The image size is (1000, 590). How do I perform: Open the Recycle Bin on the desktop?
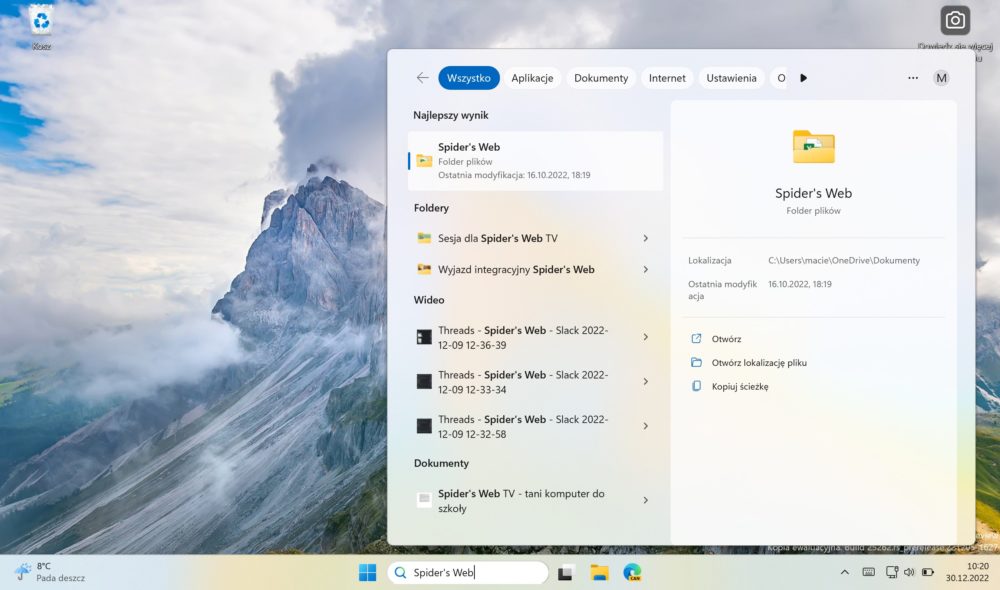41,26
